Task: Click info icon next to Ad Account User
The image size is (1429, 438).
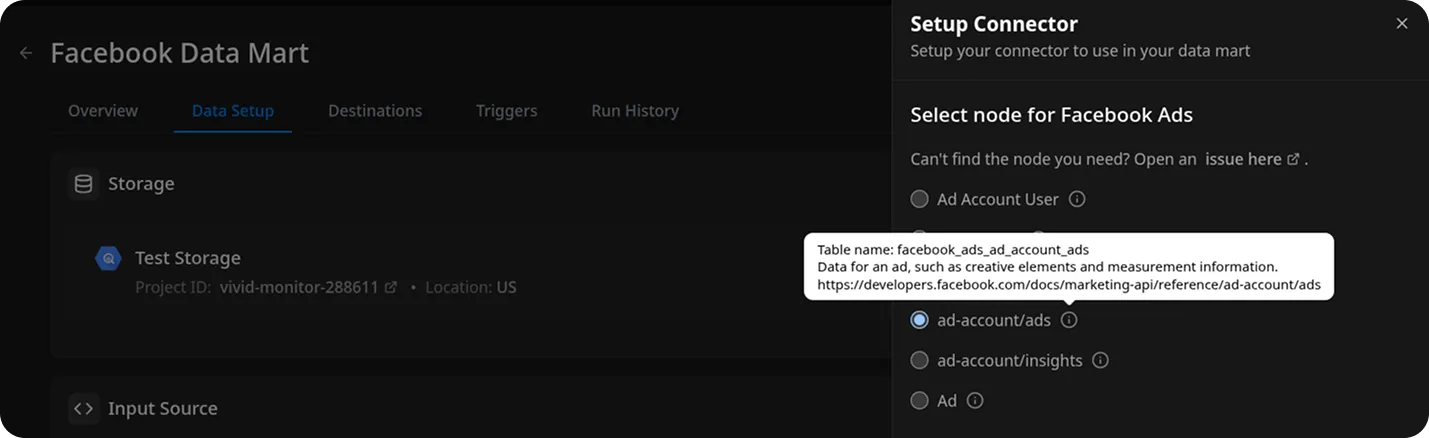Action: 1077,199
